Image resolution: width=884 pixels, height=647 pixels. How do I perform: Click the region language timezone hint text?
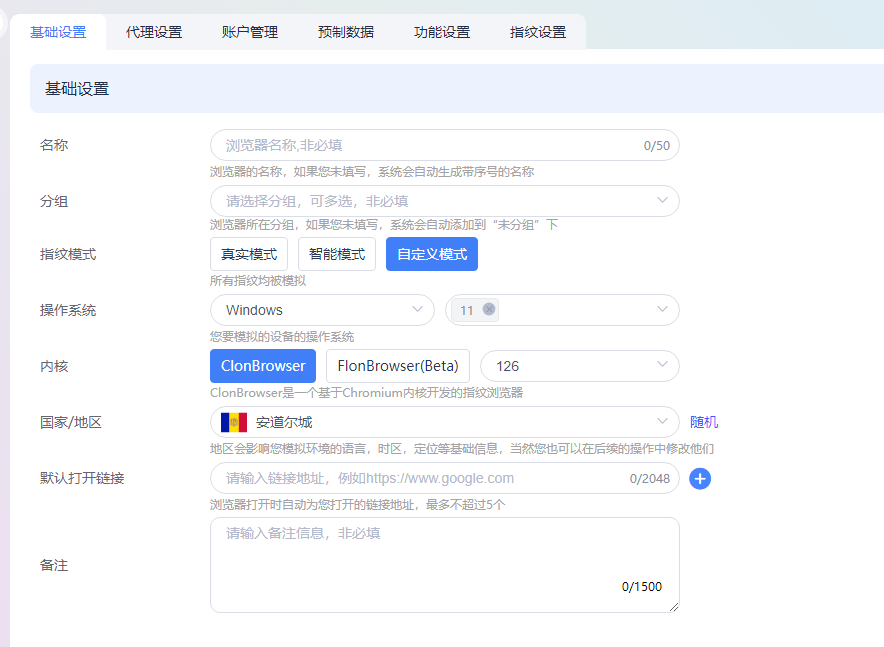pos(462,449)
